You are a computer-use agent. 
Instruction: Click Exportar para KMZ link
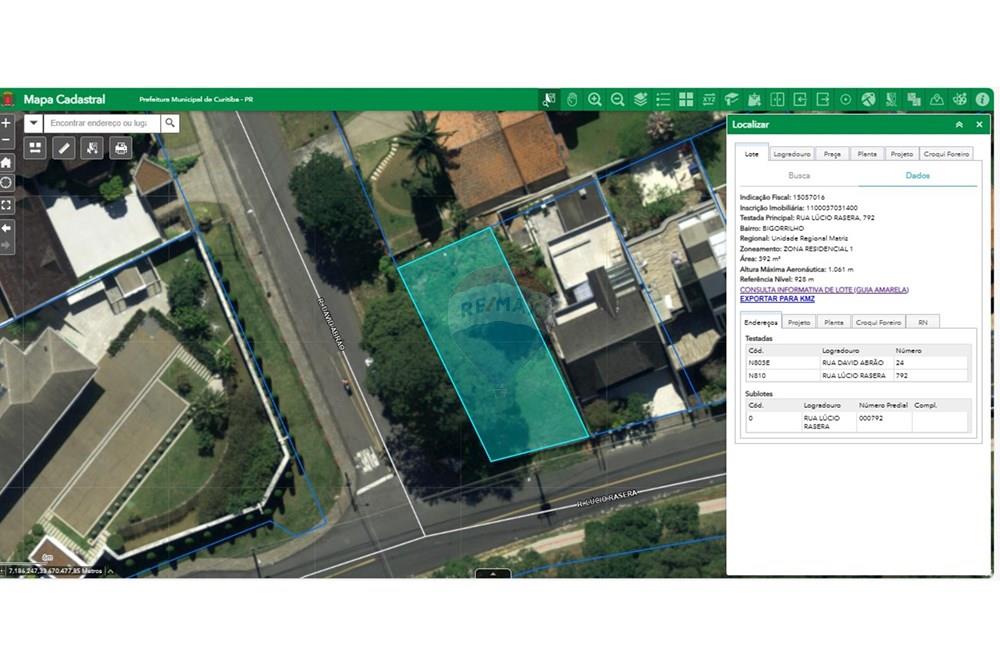click(777, 299)
